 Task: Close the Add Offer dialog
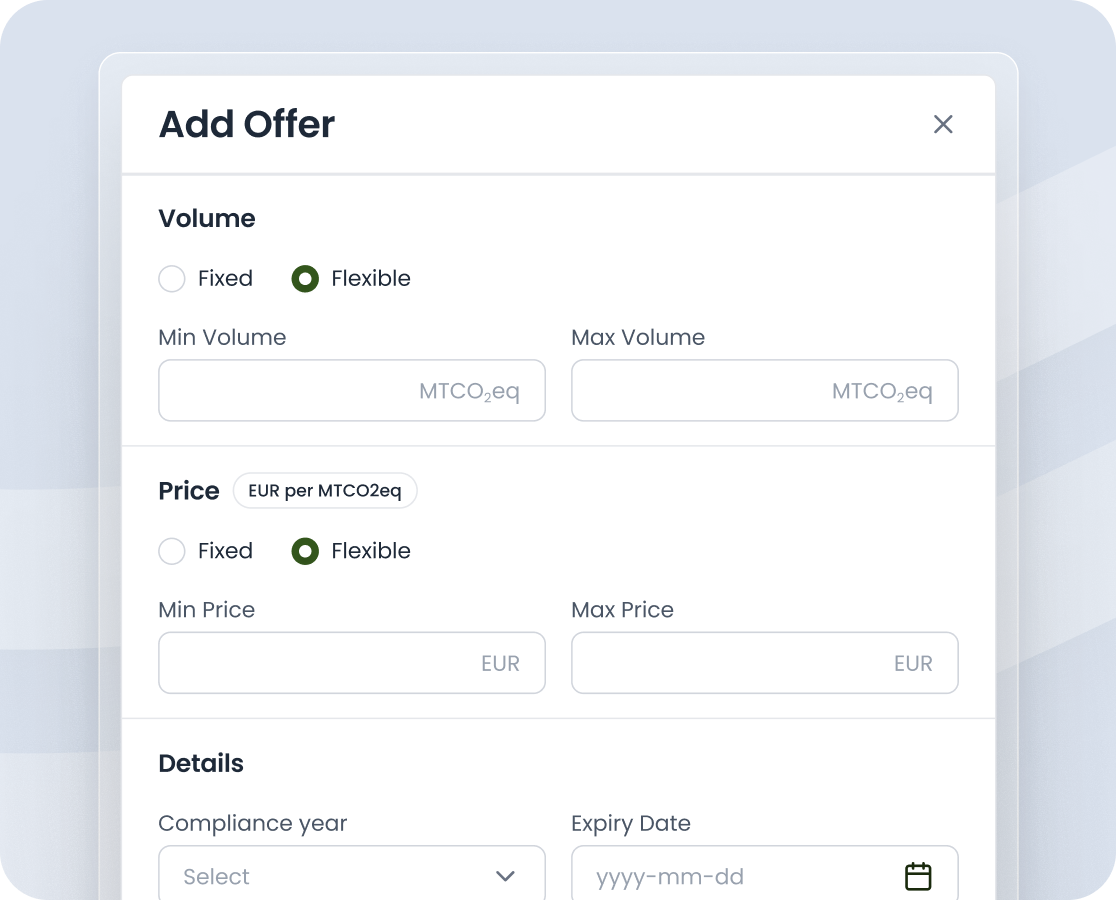click(x=943, y=124)
